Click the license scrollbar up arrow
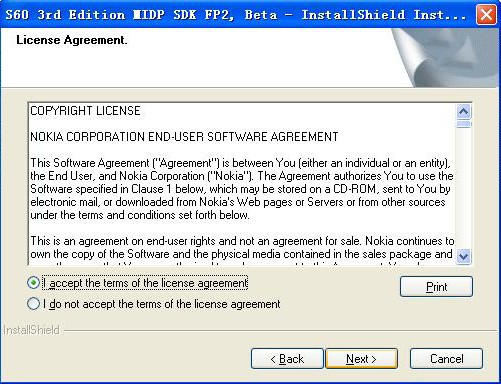 (463, 111)
